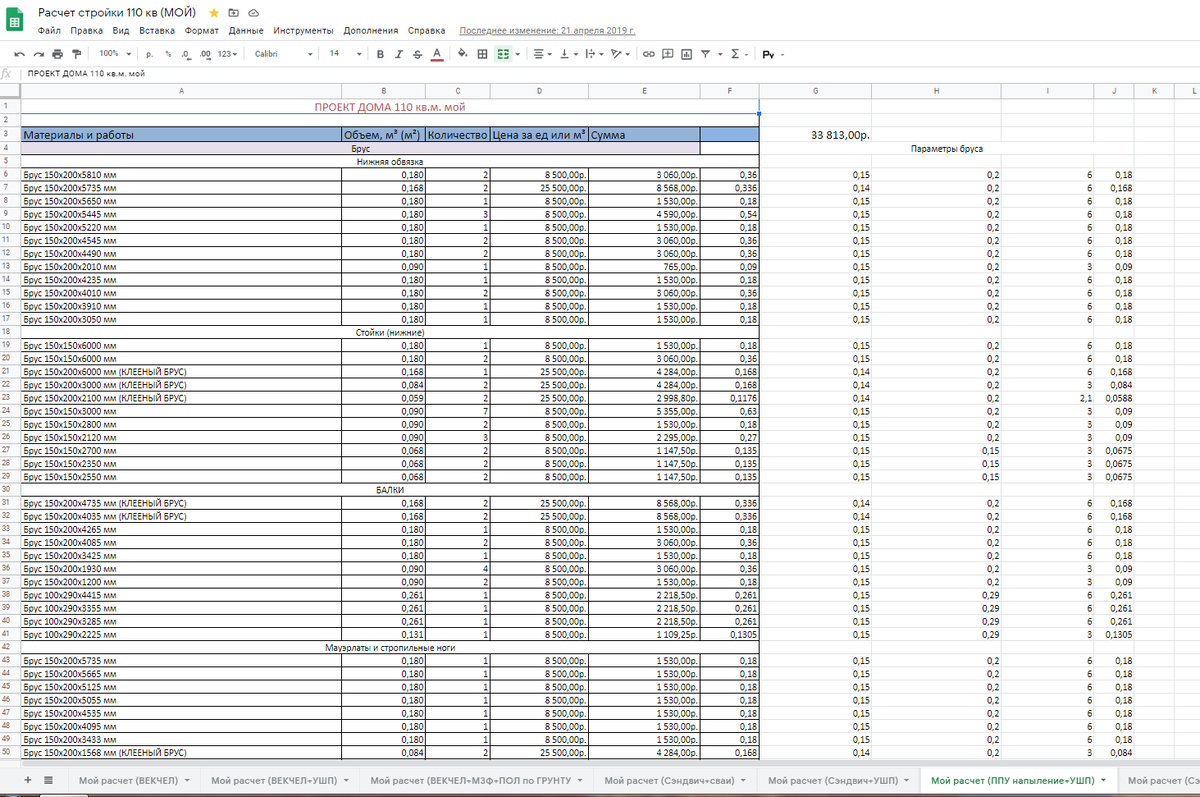The image size is (1200, 797).
Task: Toggle strikethrough formatting
Action: (417, 54)
